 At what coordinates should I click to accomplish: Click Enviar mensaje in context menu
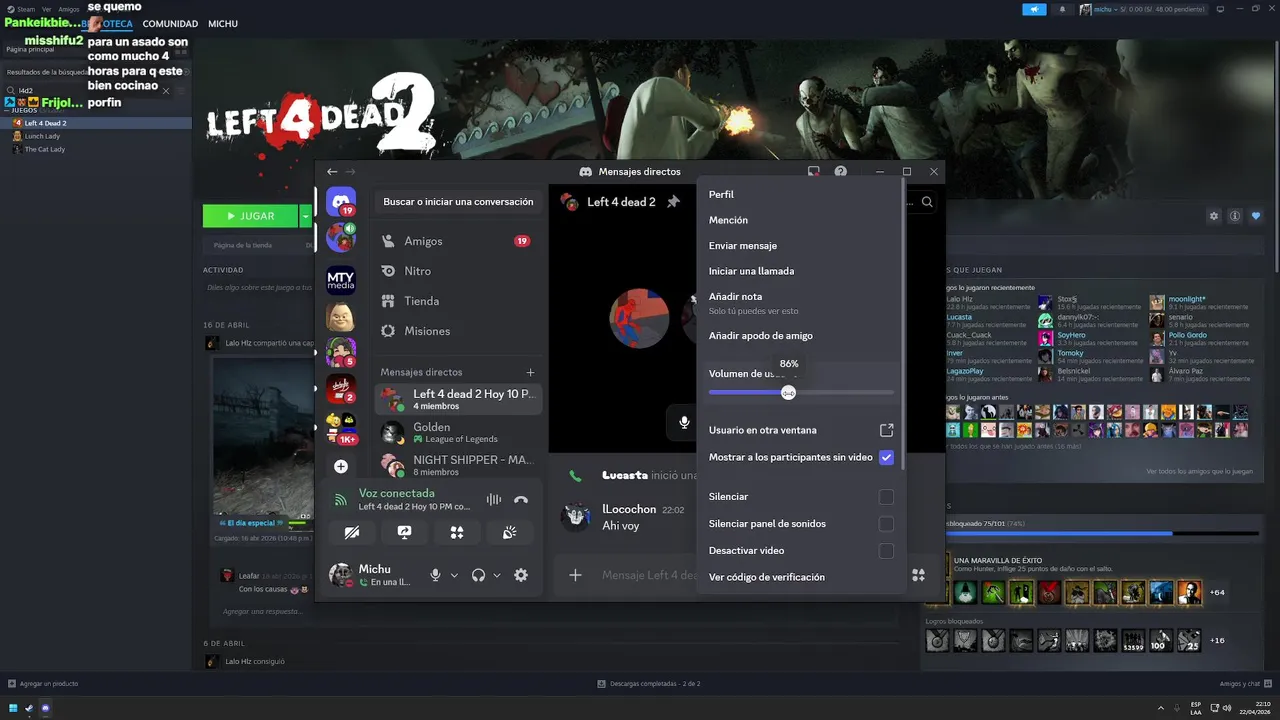[800, 246]
